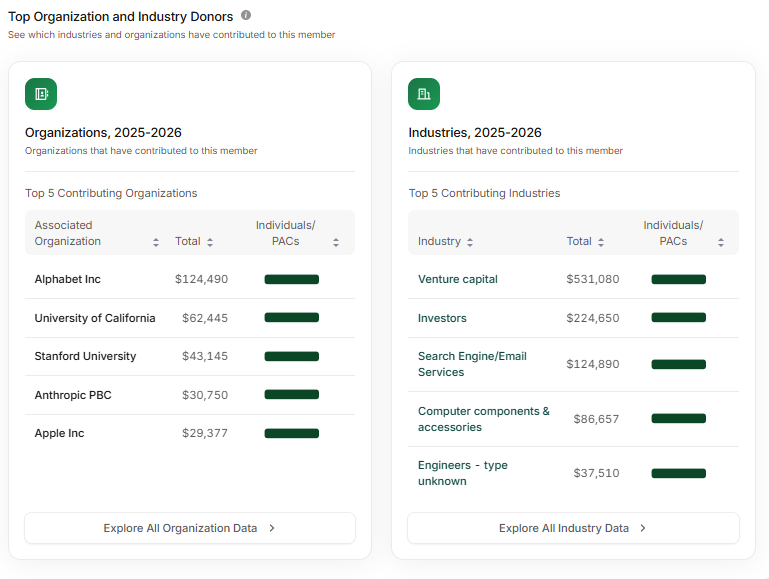Sort industries table by Individuals/PACs arrows
This screenshot has width=769, height=579.
721,242
